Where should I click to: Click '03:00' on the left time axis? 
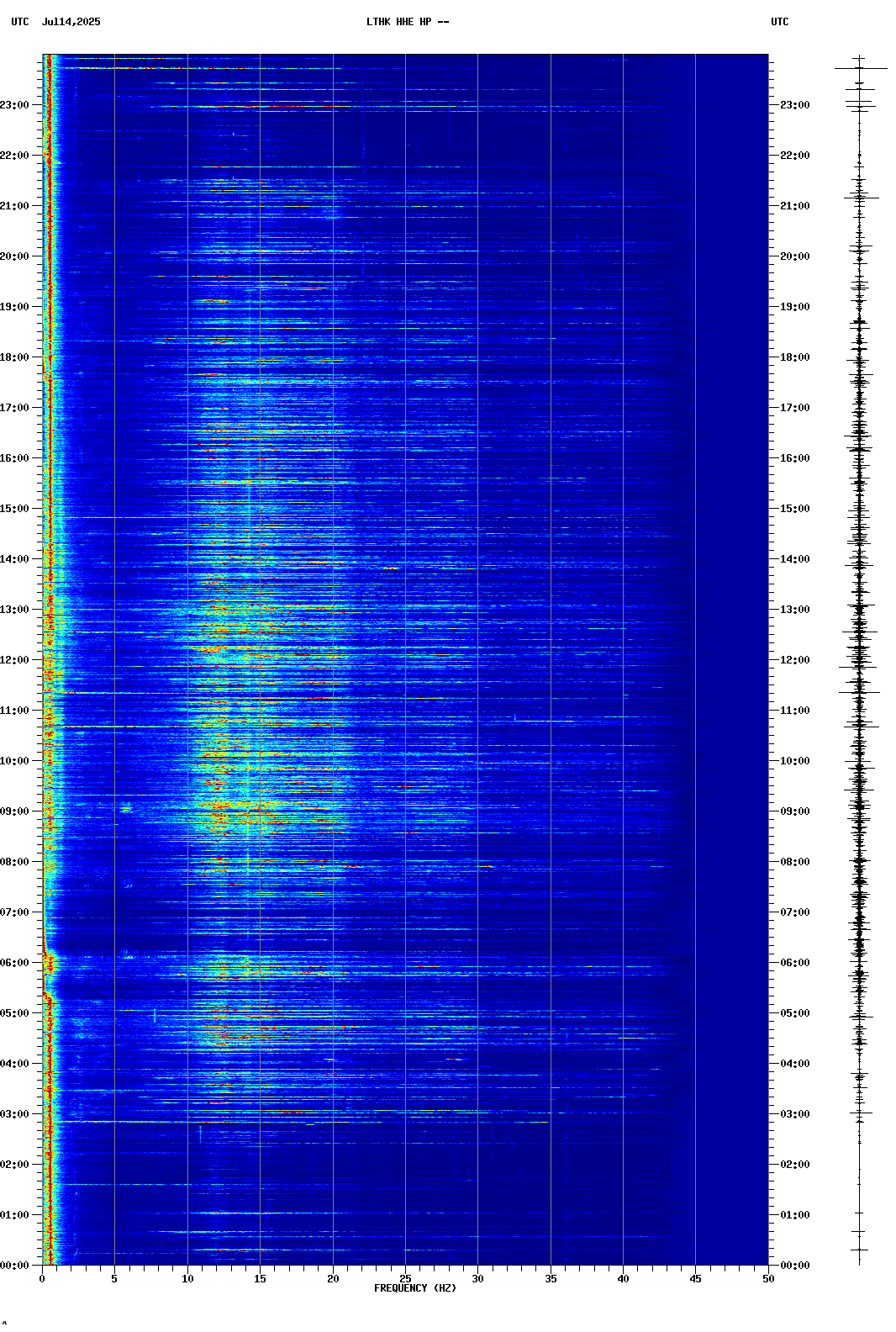[x=14, y=1114]
